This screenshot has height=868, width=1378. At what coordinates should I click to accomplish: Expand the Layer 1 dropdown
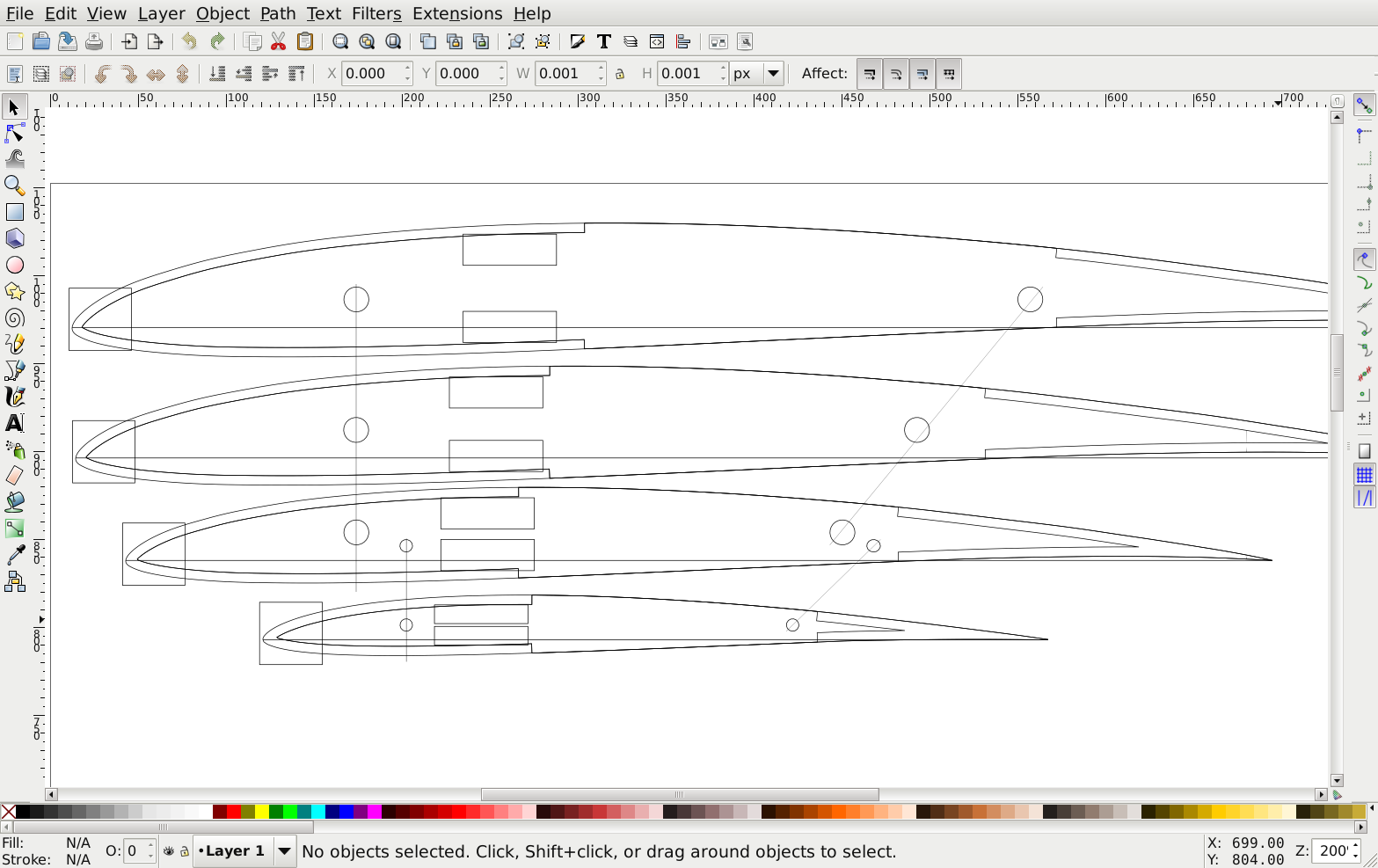pos(284,851)
